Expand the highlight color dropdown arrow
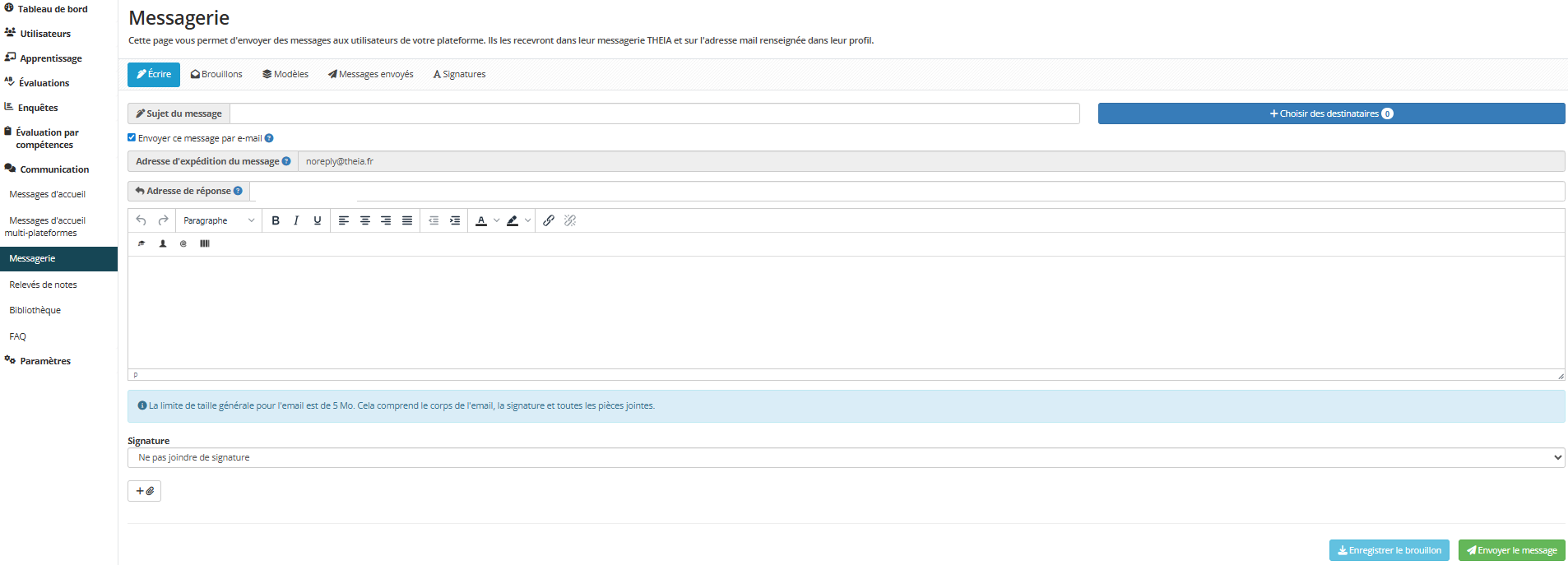The height and width of the screenshot is (565, 1568). point(528,220)
